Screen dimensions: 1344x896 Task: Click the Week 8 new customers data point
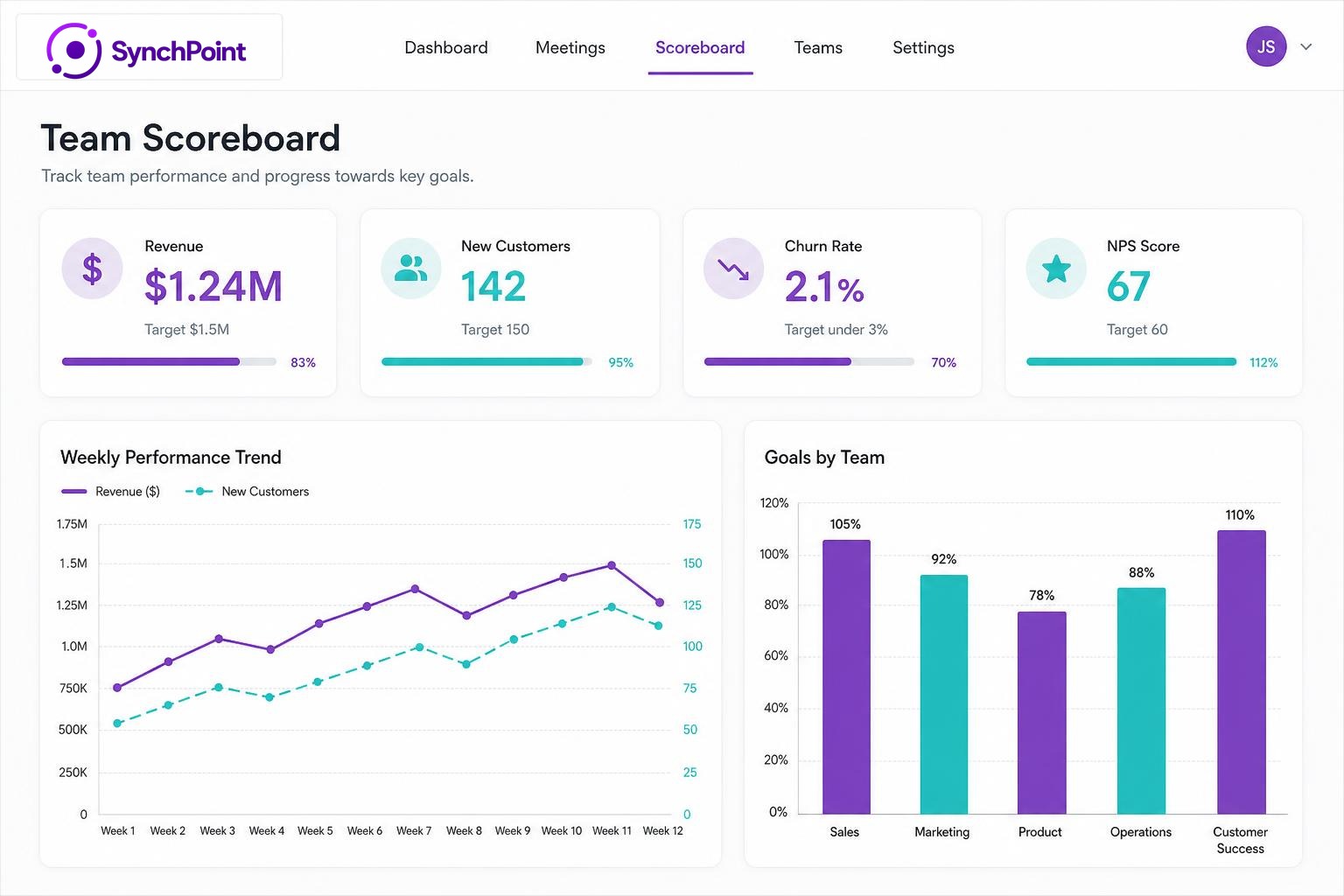click(466, 664)
